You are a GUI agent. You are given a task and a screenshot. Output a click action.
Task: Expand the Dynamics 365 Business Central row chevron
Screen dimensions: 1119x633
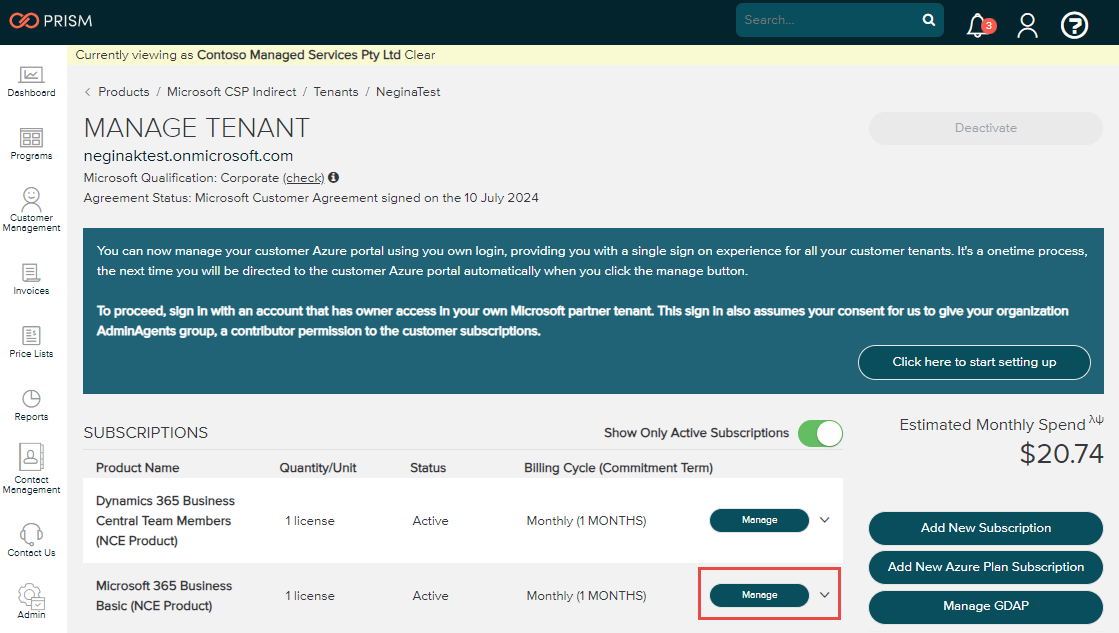pyautogui.click(x=825, y=520)
